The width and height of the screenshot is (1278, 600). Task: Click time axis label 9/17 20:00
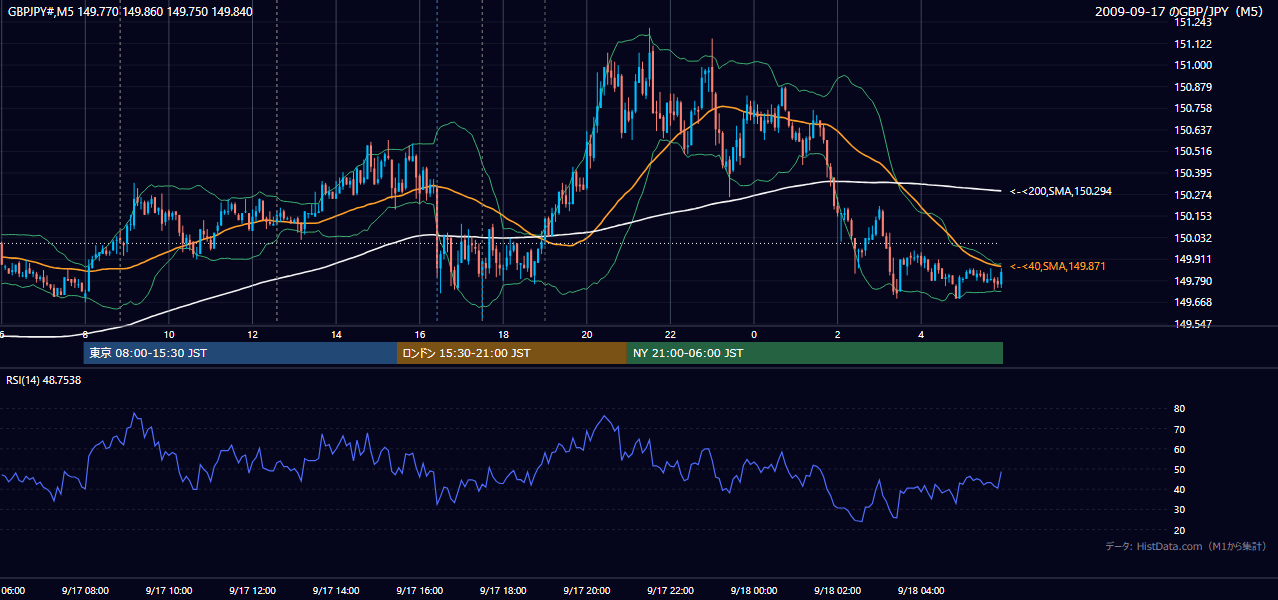[x=587, y=590]
